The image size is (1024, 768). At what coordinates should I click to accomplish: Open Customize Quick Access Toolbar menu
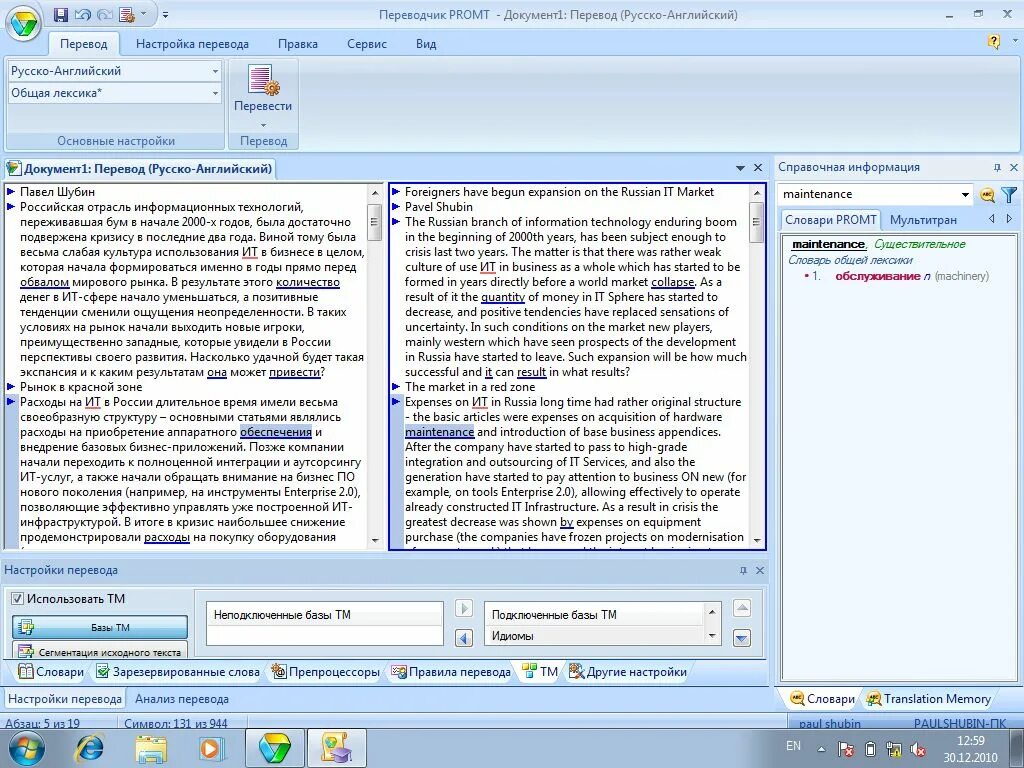[165, 14]
